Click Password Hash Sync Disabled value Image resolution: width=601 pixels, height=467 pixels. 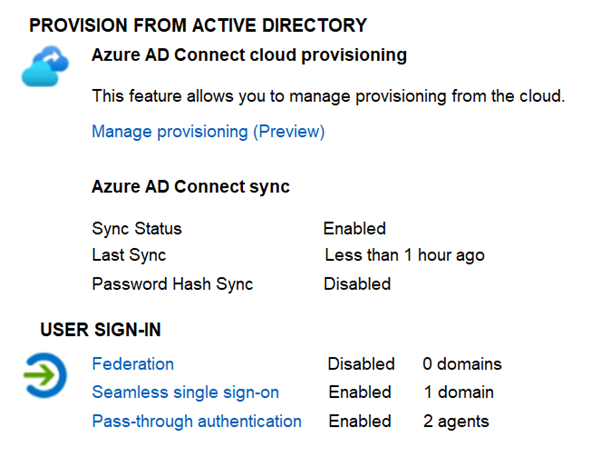pyautogui.click(x=357, y=284)
